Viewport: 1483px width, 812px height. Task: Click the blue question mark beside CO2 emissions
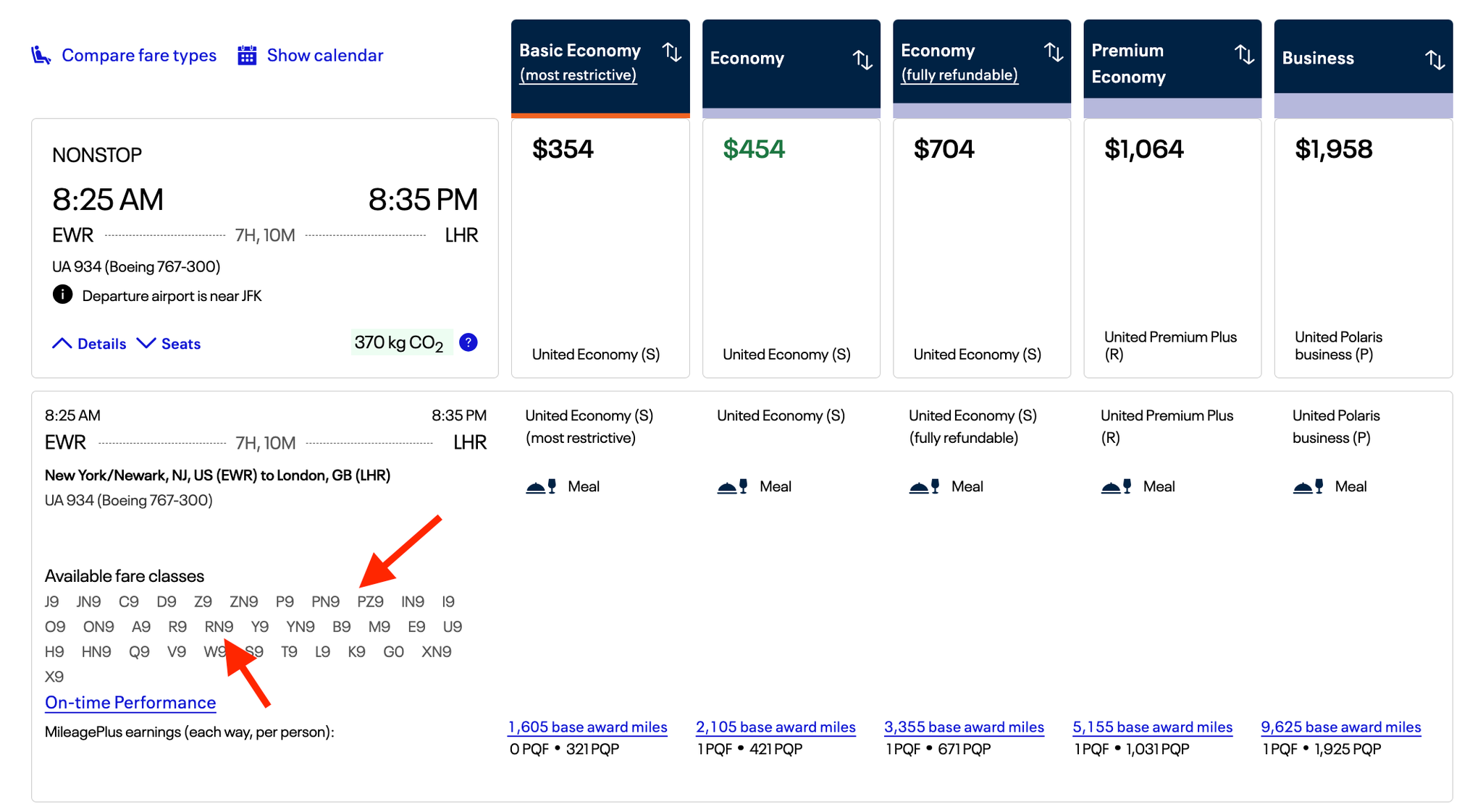pyautogui.click(x=468, y=342)
